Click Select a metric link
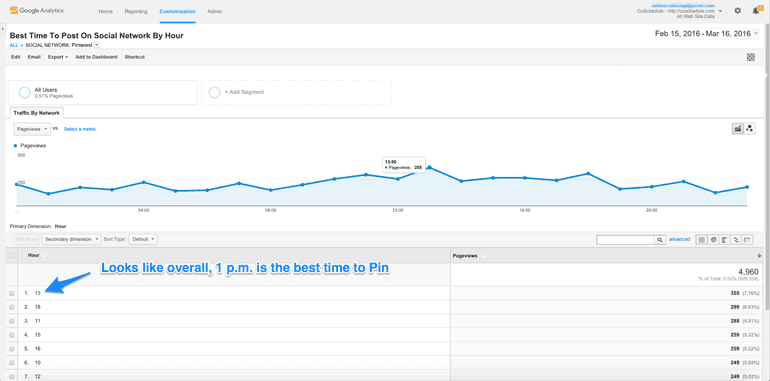 [80, 129]
